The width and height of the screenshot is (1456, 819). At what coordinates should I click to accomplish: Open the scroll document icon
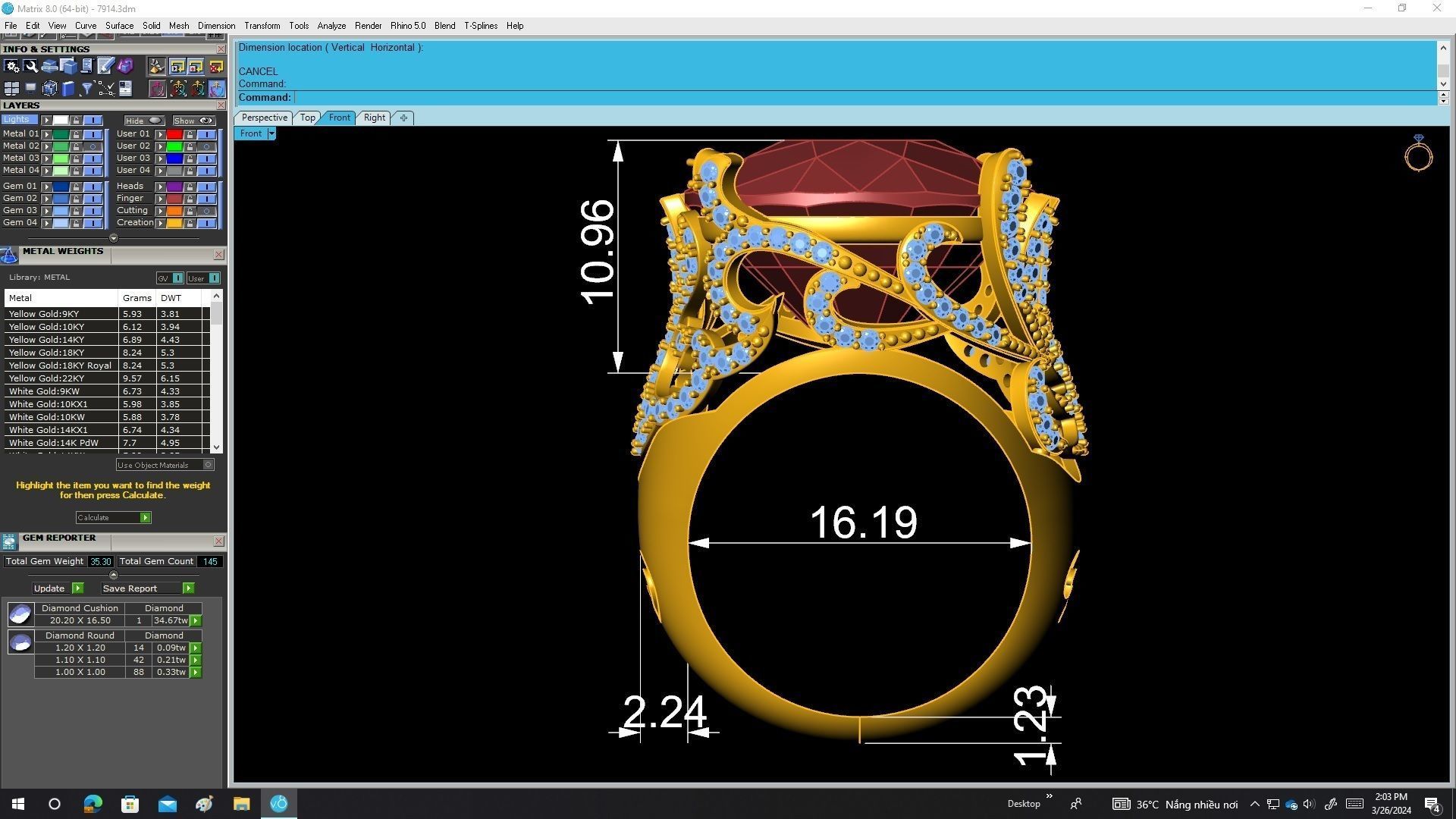point(86,66)
